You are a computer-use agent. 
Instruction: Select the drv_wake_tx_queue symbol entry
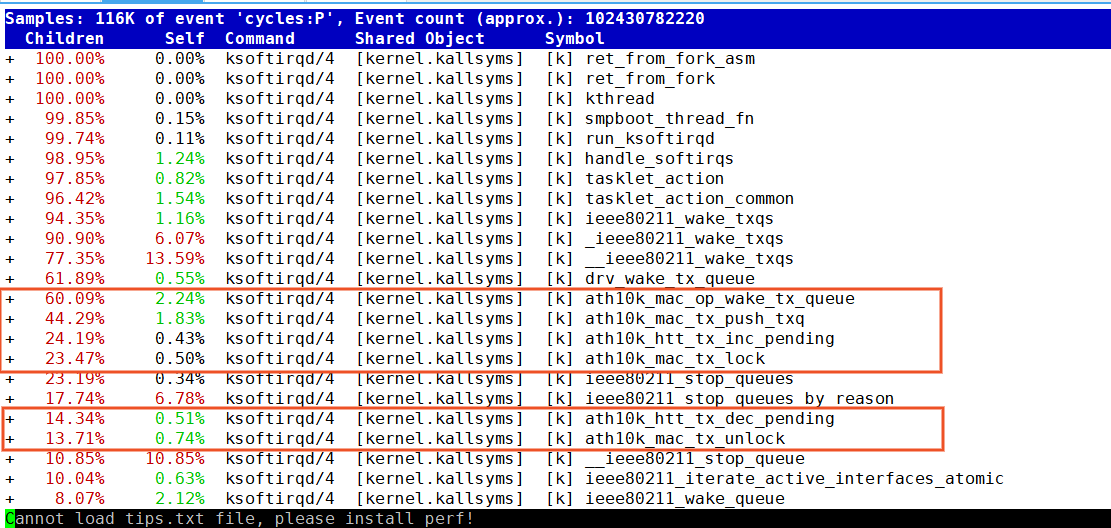pyautogui.click(x=670, y=279)
